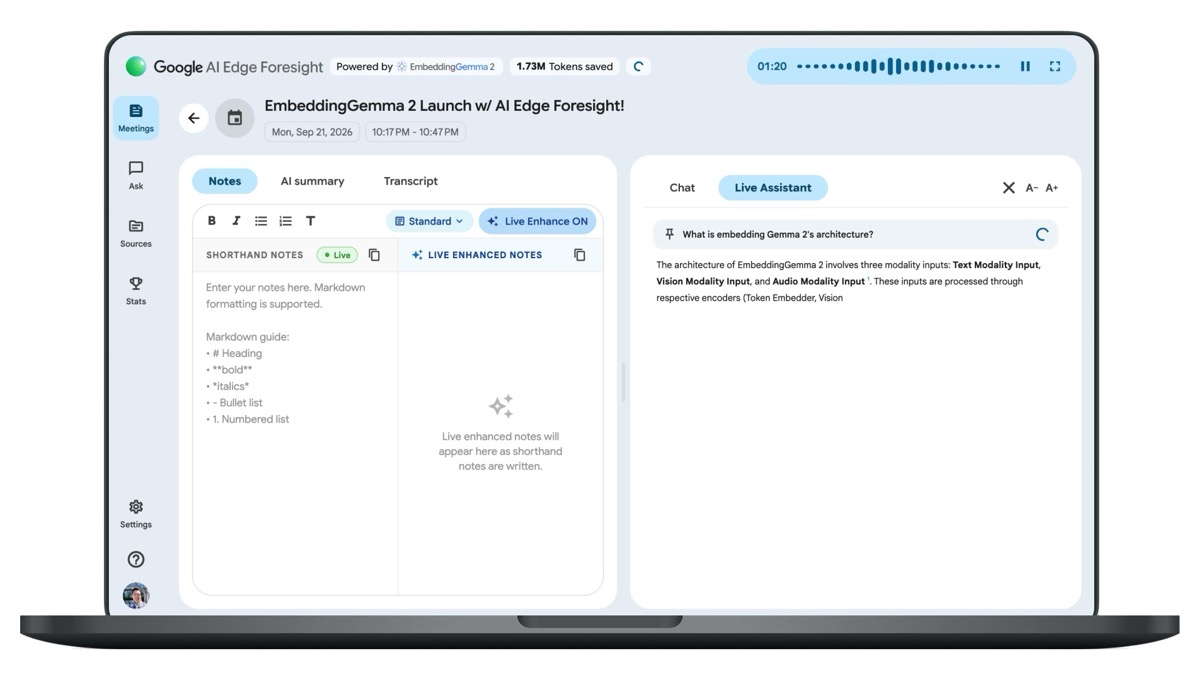The width and height of the screenshot is (1200, 675).
Task: Click the 1.73M Tokens saved badge
Action: click(x=565, y=67)
